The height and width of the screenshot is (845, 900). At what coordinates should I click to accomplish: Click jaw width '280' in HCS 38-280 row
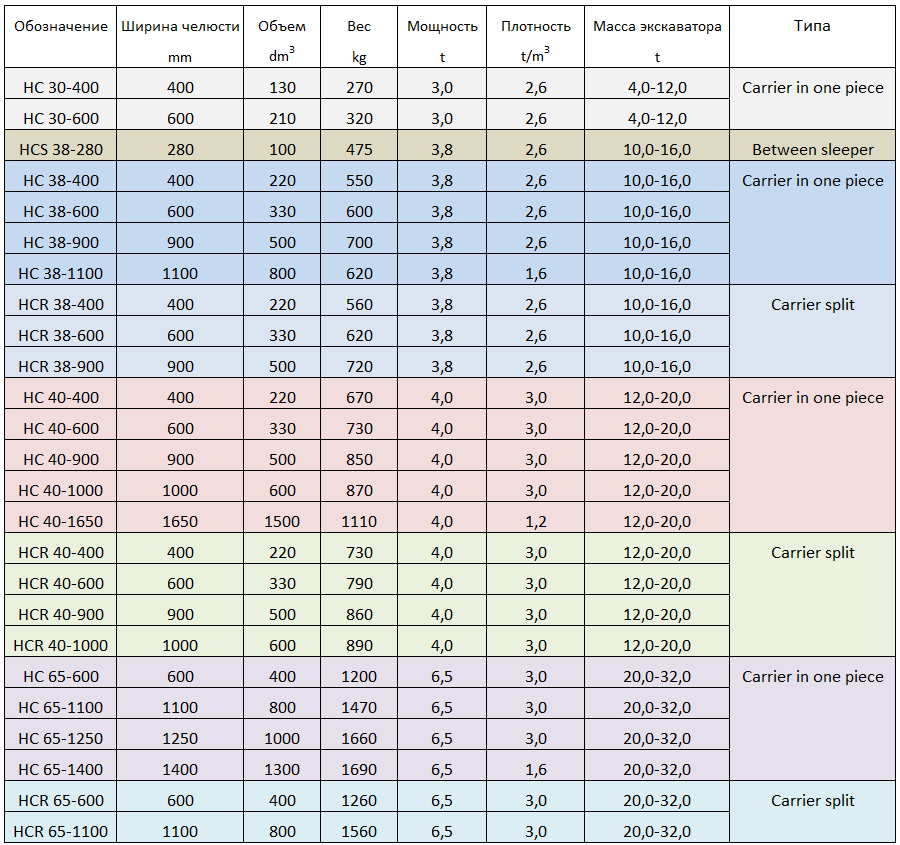(x=180, y=149)
